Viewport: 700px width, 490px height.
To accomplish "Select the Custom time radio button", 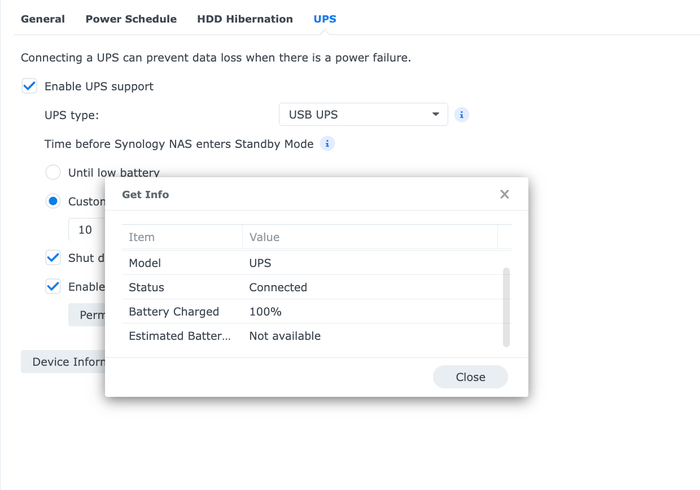I will [x=53, y=201].
